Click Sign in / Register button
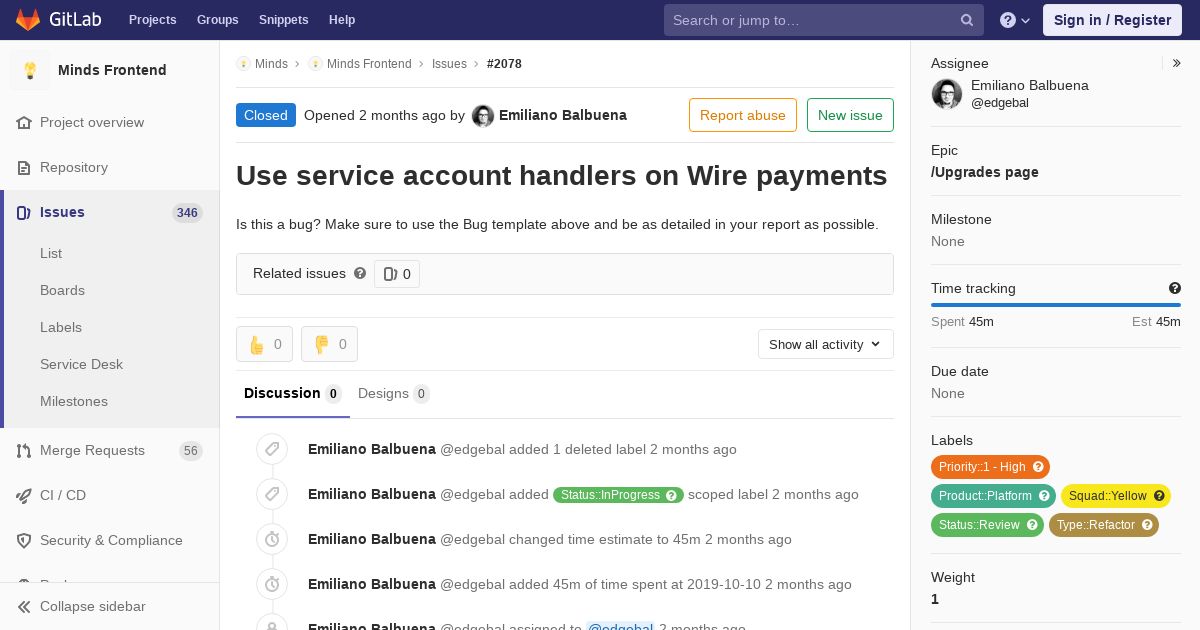Image resolution: width=1200 pixels, height=630 pixels. 1112,20
